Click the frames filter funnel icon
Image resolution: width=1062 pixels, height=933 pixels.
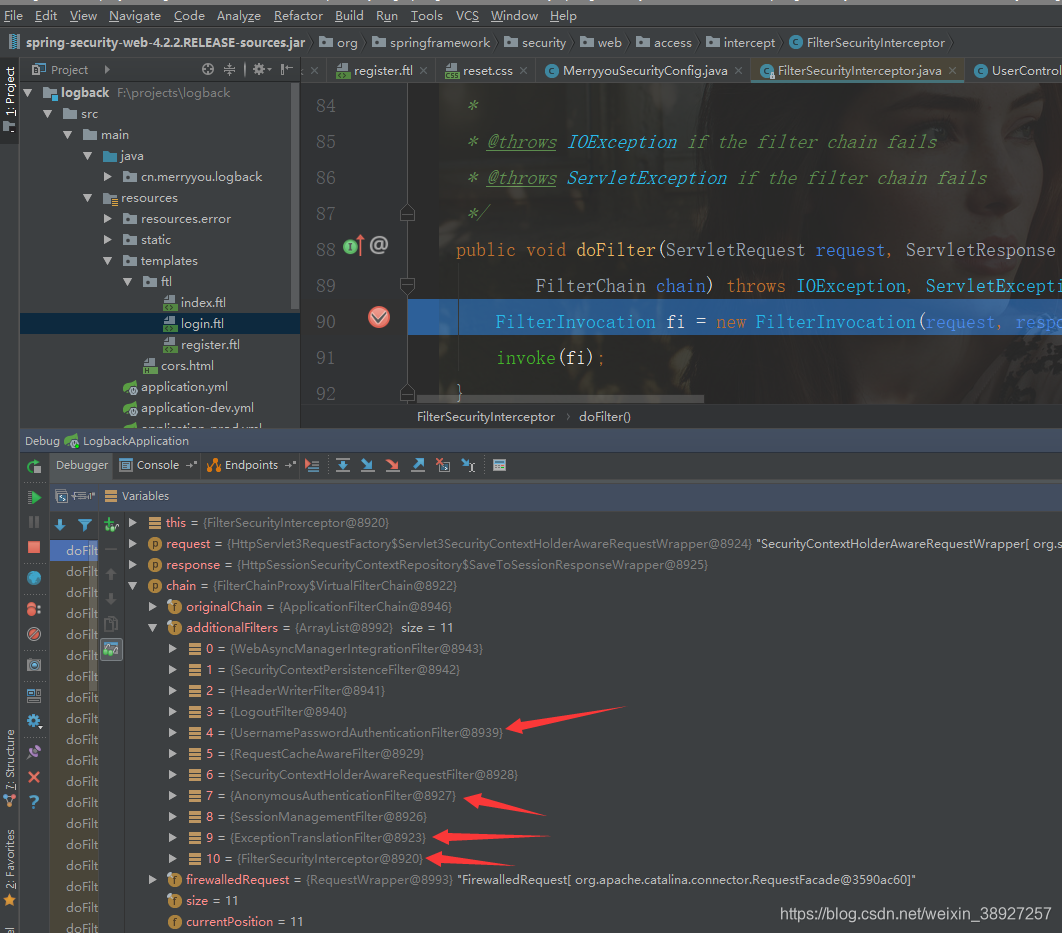85,525
